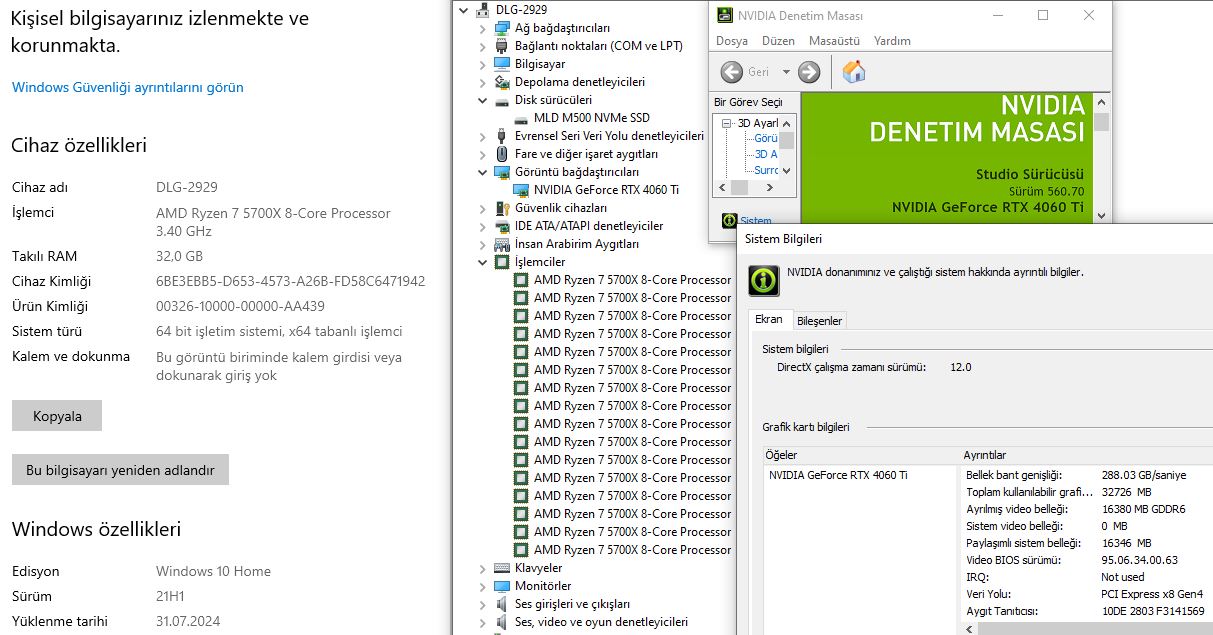Go back with the Geri arrow button

732,72
